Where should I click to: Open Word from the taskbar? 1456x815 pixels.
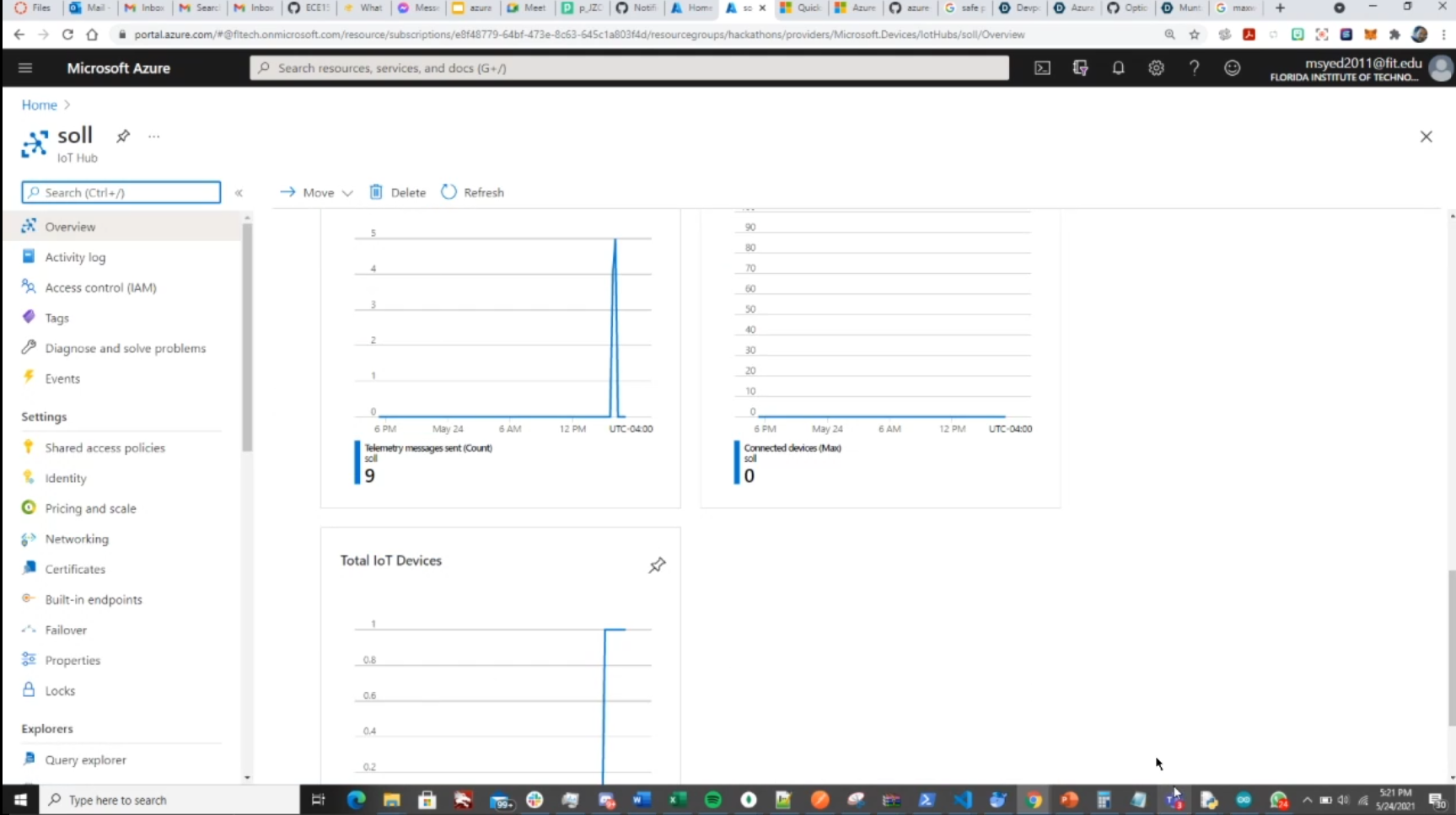[642, 800]
